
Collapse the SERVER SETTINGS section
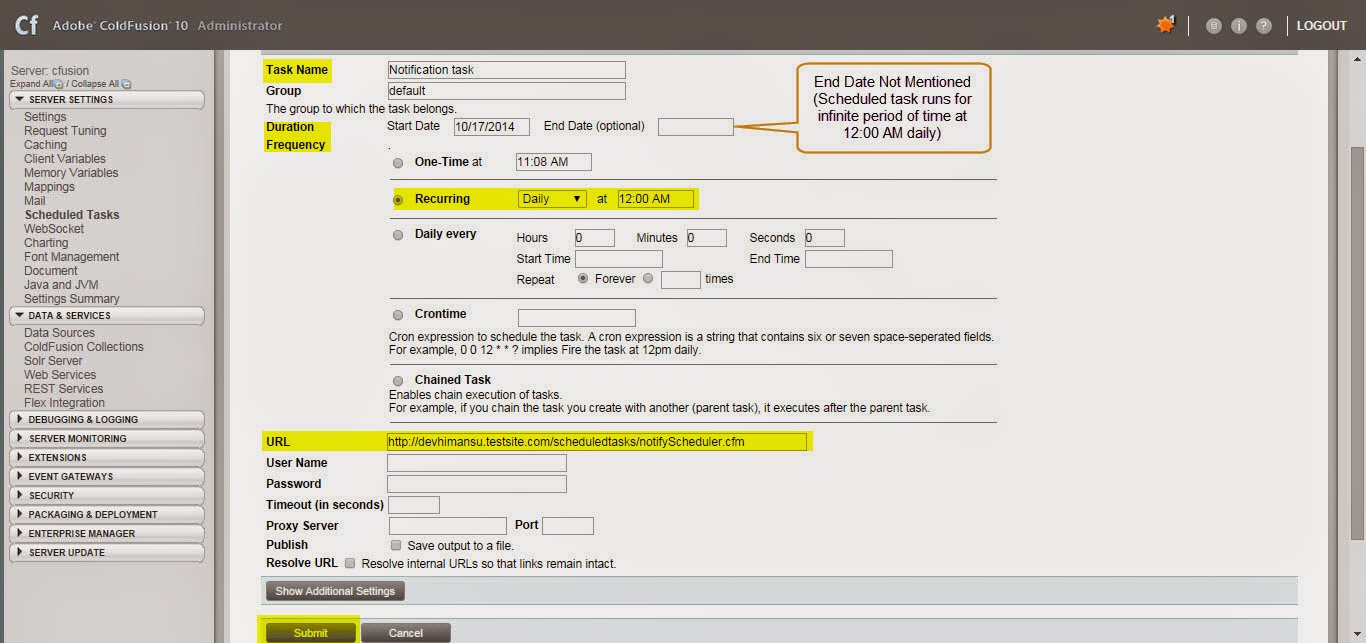click(107, 99)
